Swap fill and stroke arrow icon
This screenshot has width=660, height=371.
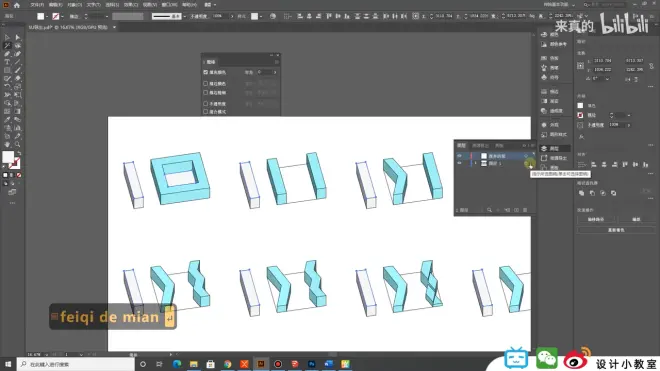[x=19, y=153]
